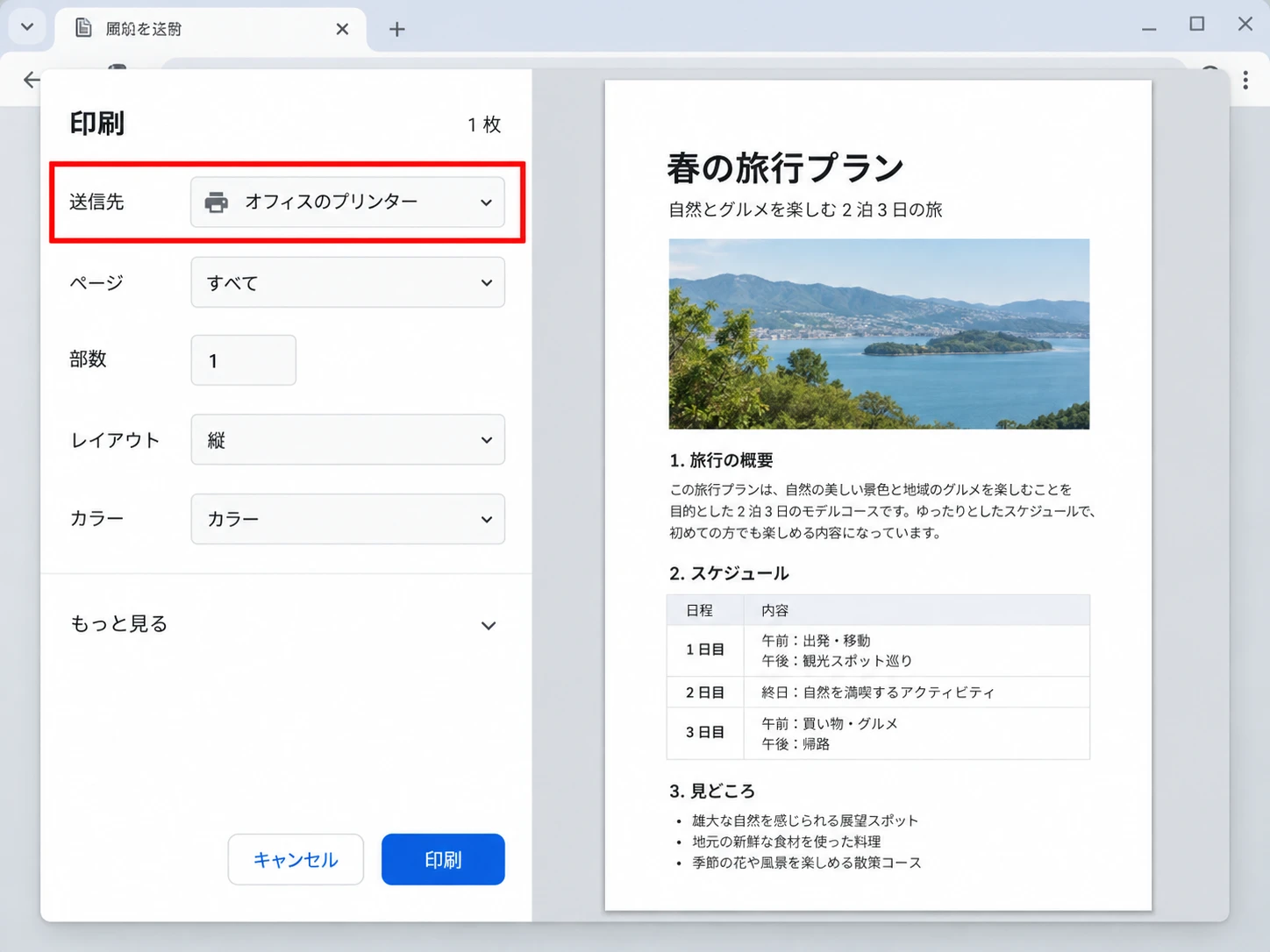Click the heading "1. 旅行の概要"

click(x=721, y=460)
